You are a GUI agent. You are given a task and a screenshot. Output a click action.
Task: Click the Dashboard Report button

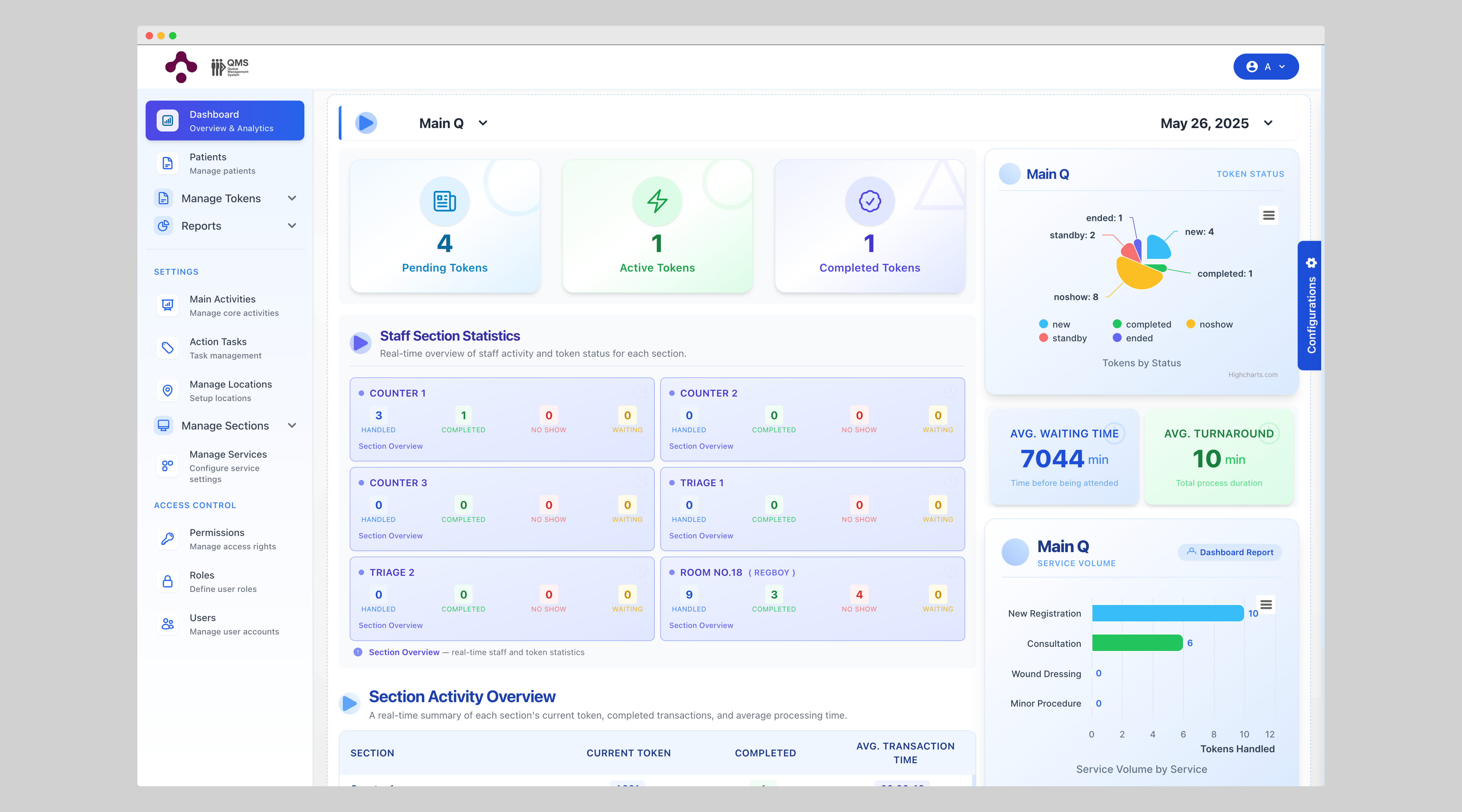pos(1230,552)
